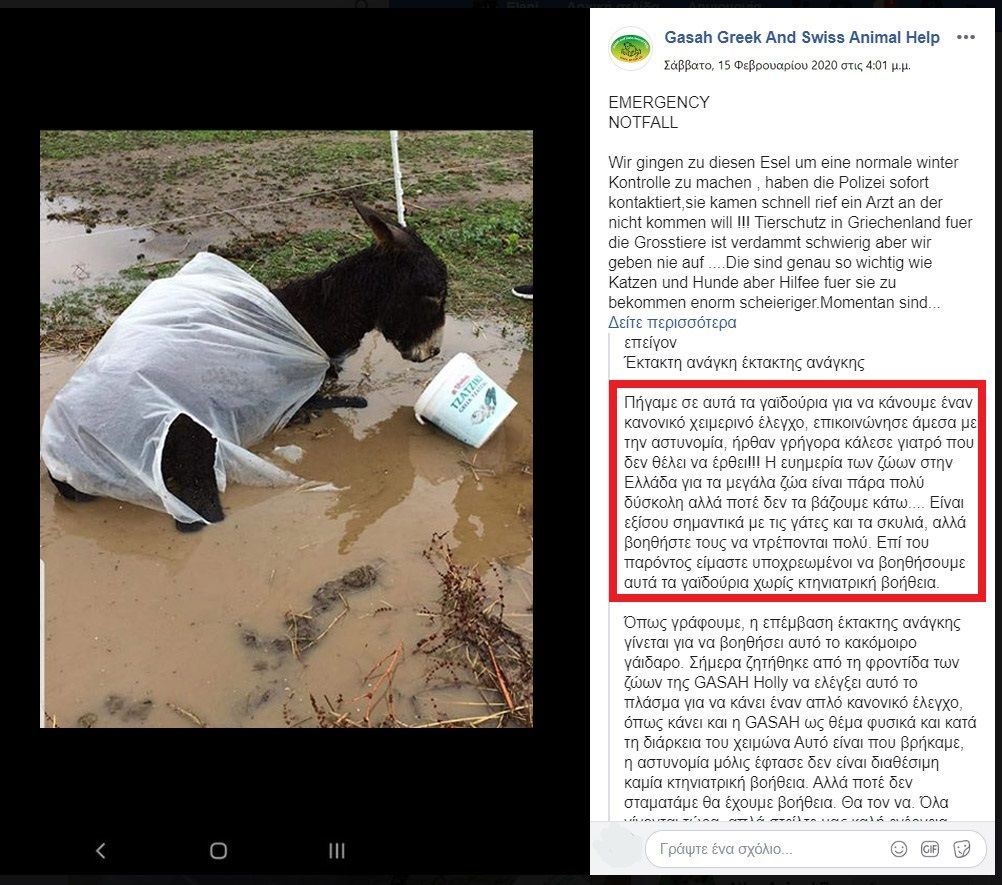Image resolution: width=1002 pixels, height=885 pixels.
Task: Tap the Android back arrow
Action: click(100, 850)
